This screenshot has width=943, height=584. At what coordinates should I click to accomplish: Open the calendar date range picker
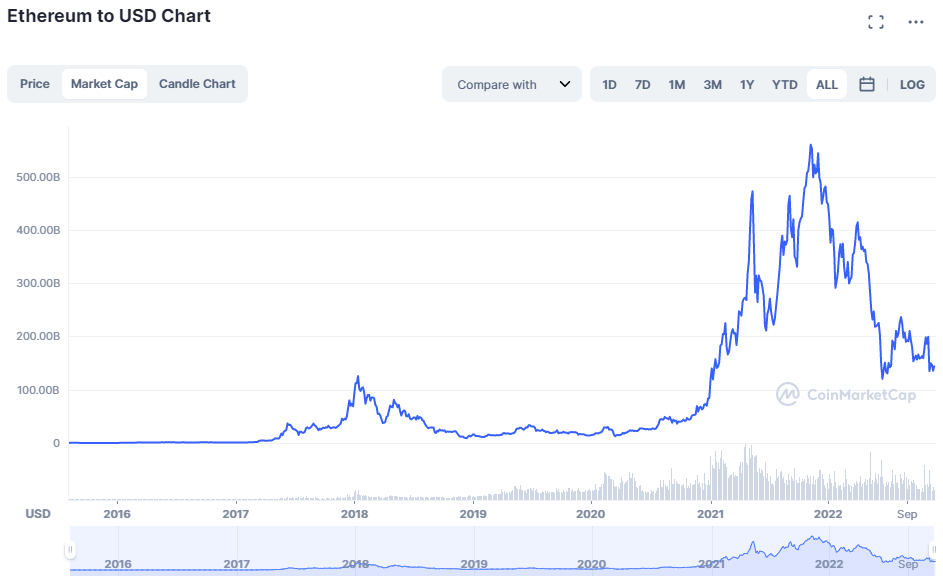coord(867,85)
